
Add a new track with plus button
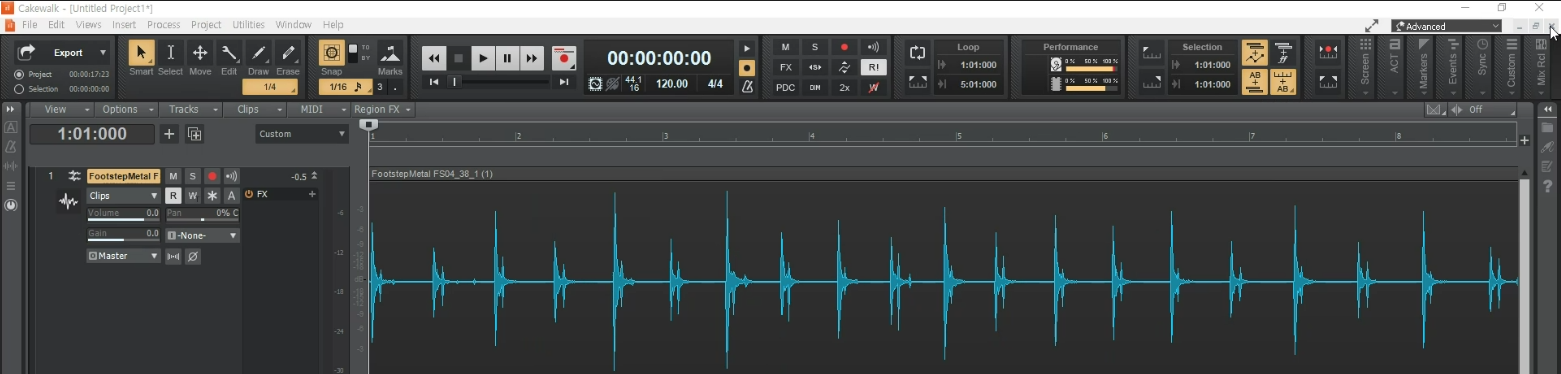(x=169, y=134)
